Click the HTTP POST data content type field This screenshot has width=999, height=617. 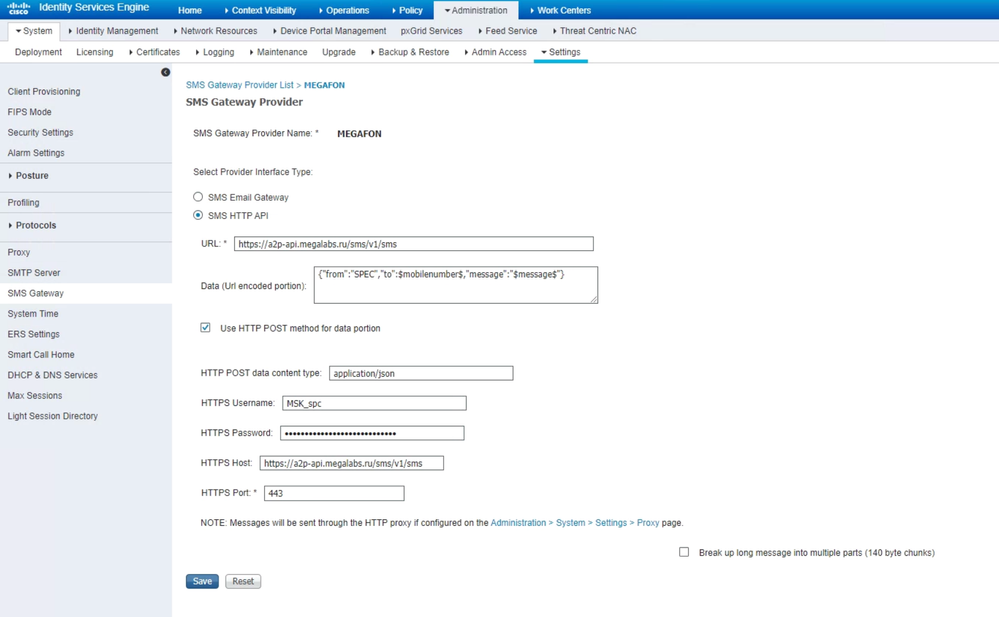(421, 373)
